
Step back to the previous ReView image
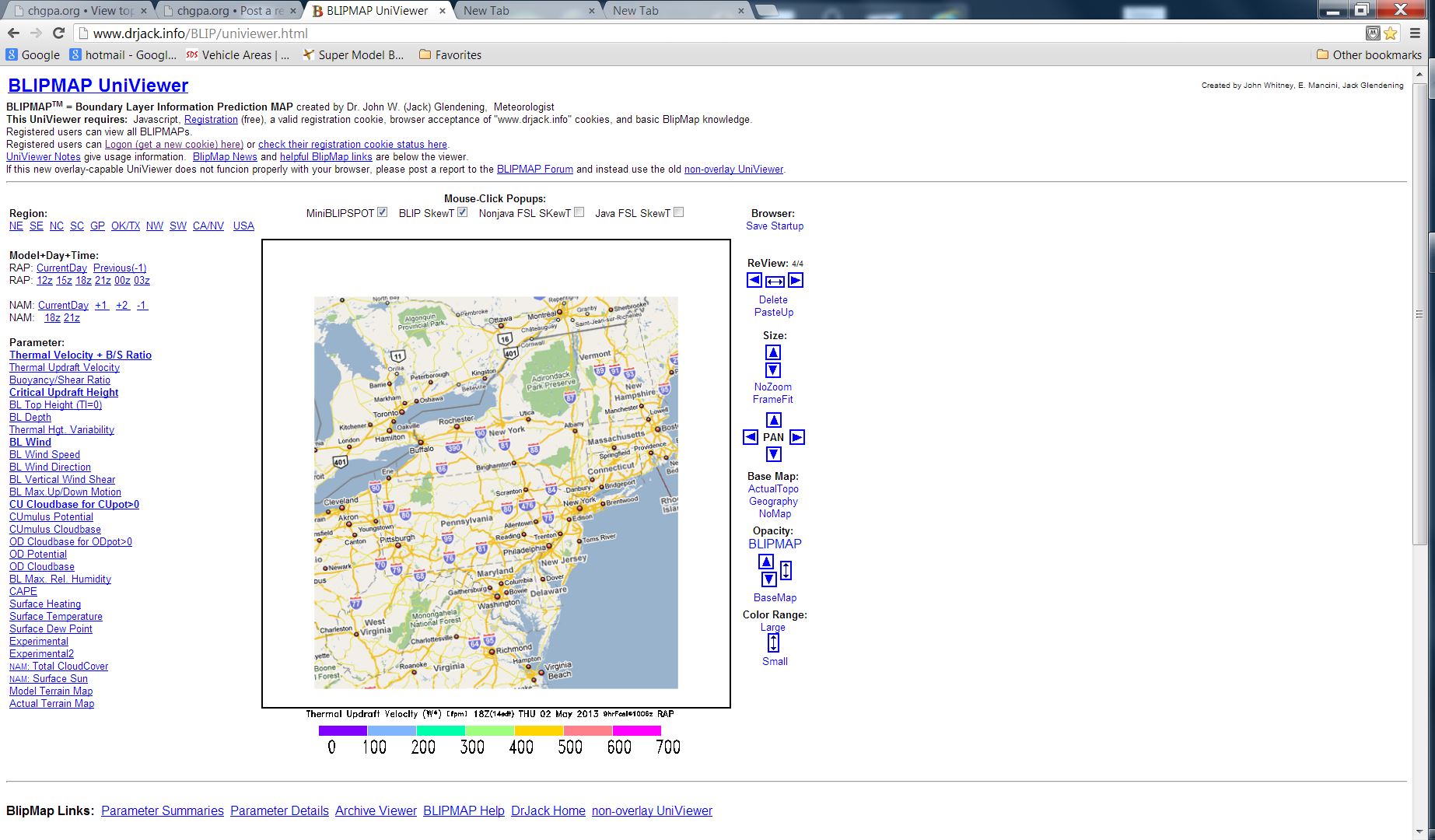(754, 281)
